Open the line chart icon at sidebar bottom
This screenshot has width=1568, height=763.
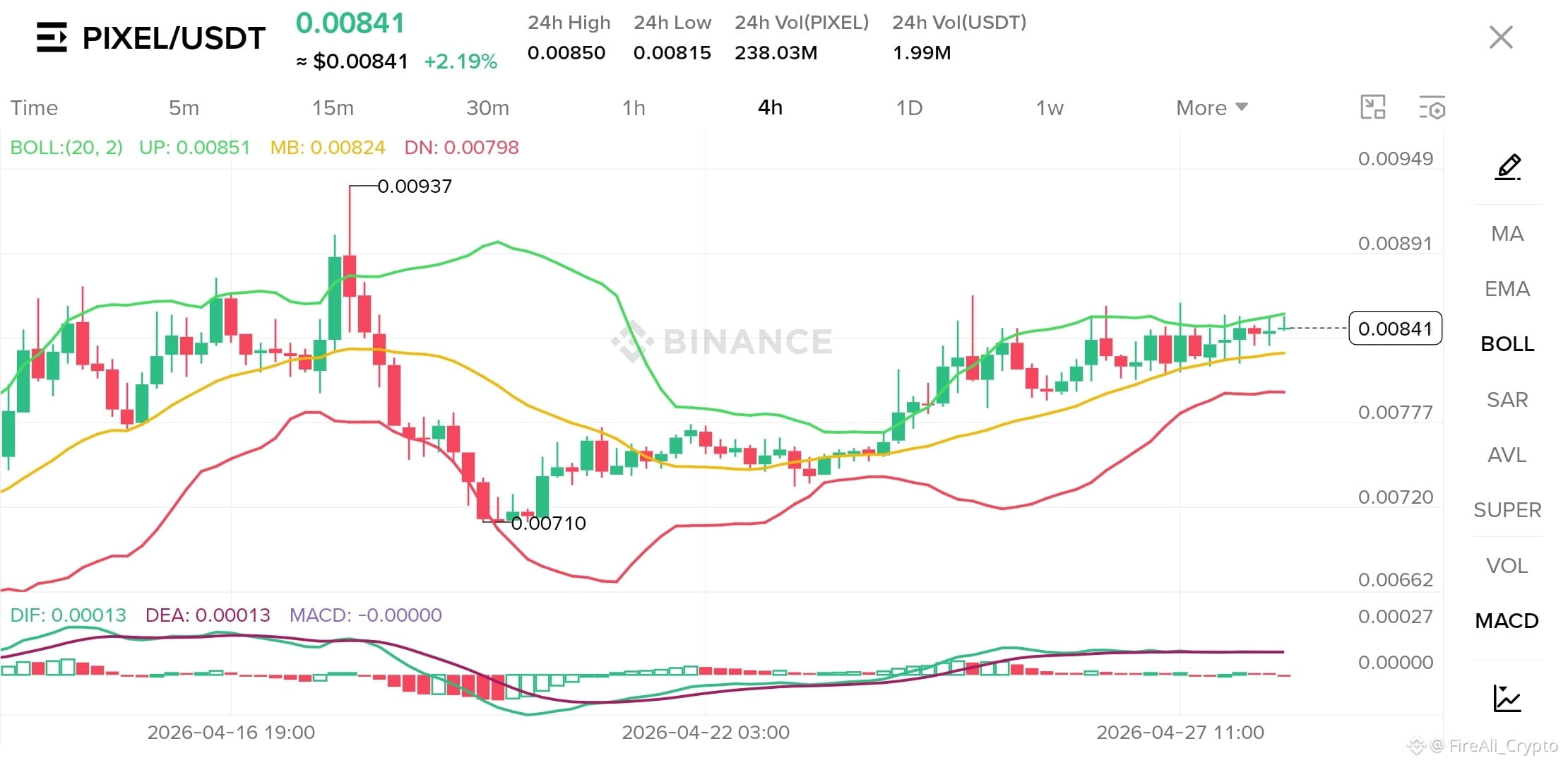click(1507, 698)
